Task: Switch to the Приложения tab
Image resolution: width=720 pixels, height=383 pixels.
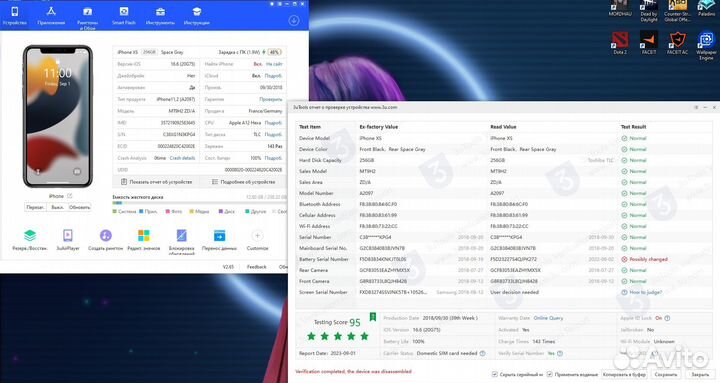Action: pyautogui.click(x=51, y=15)
